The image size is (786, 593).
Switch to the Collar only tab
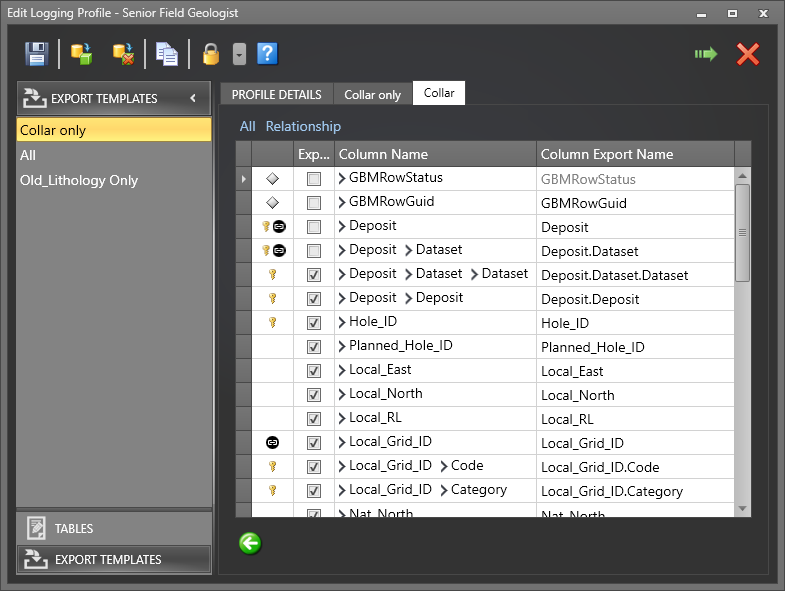[x=372, y=94]
